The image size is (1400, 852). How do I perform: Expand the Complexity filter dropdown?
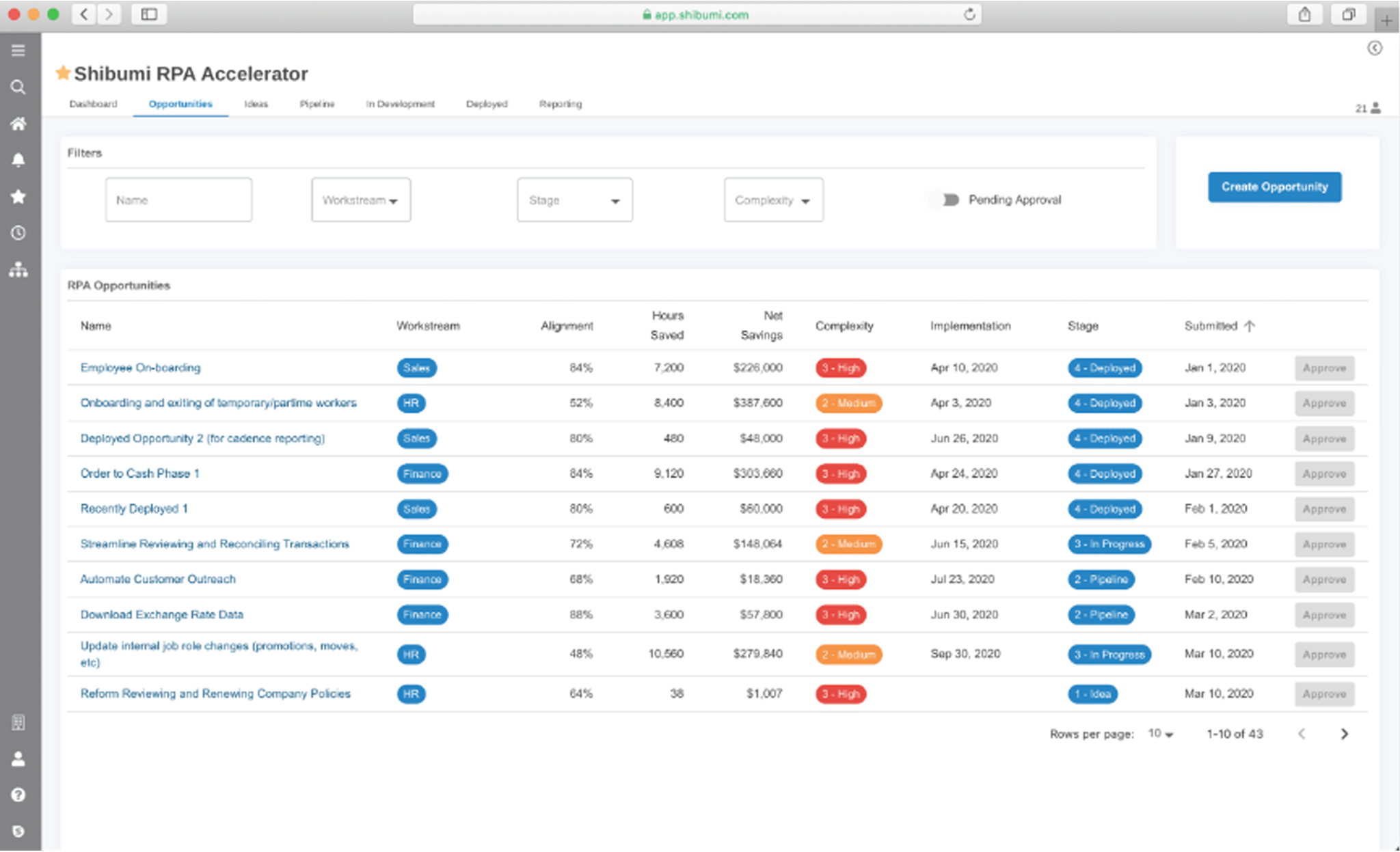point(773,200)
